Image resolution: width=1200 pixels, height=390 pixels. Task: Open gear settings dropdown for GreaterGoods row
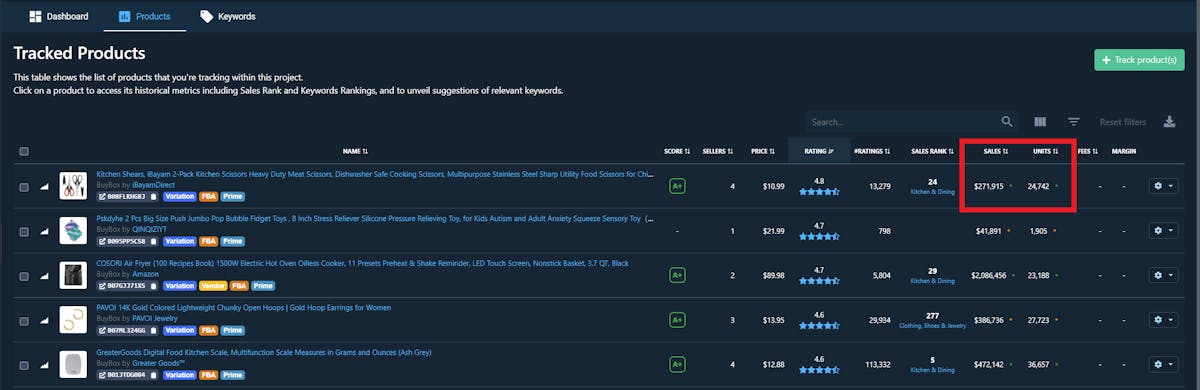[1162, 365]
